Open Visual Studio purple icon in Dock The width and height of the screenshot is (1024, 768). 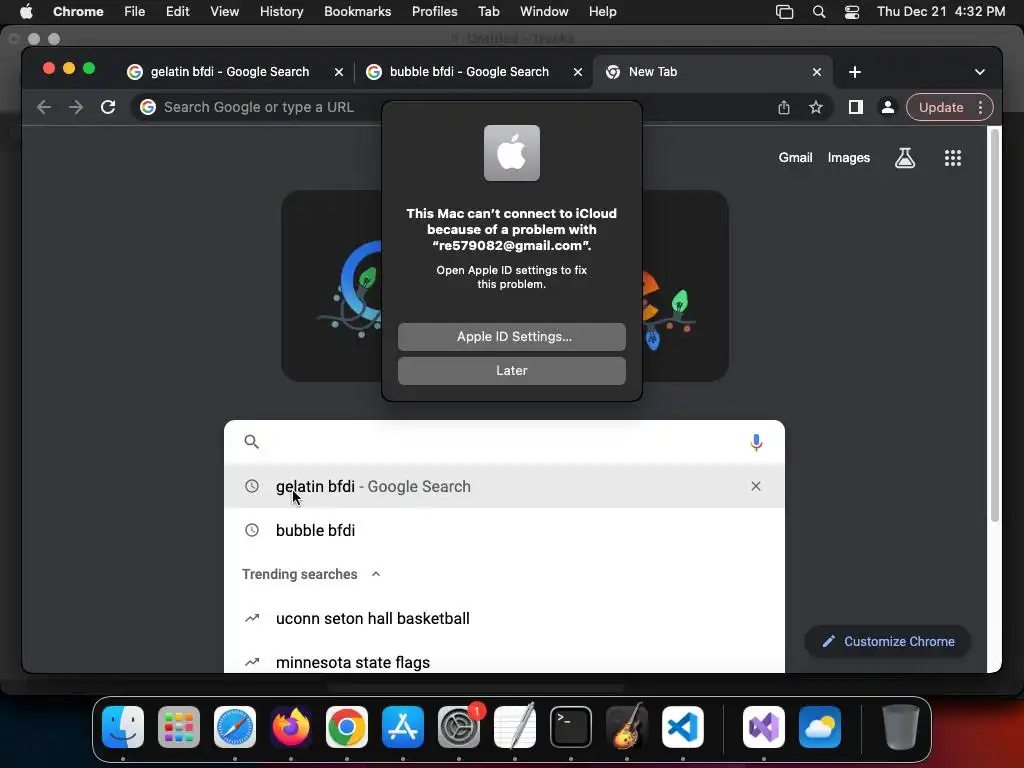point(764,727)
